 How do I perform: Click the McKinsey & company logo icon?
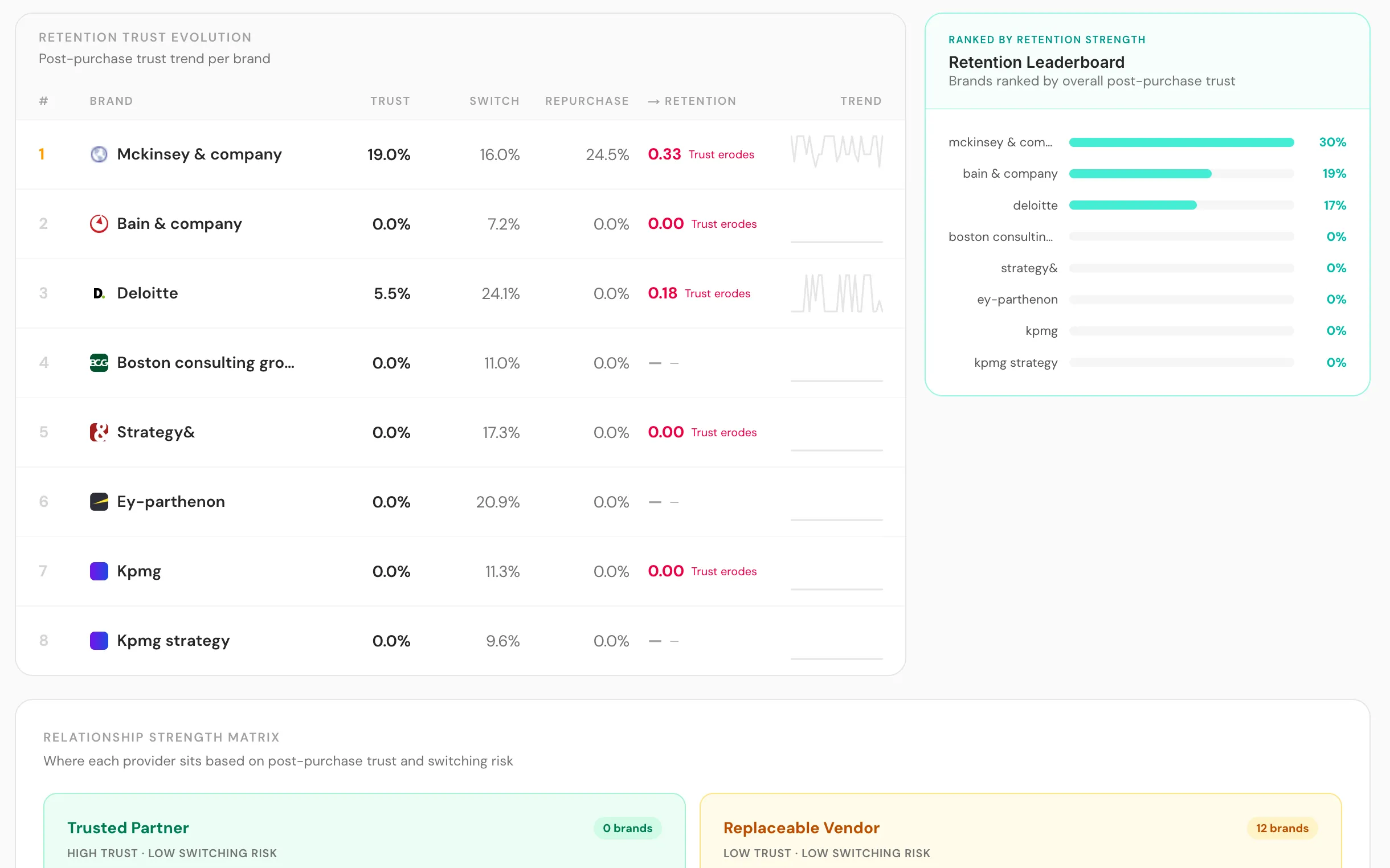pyautogui.click(x=99, y=154)
